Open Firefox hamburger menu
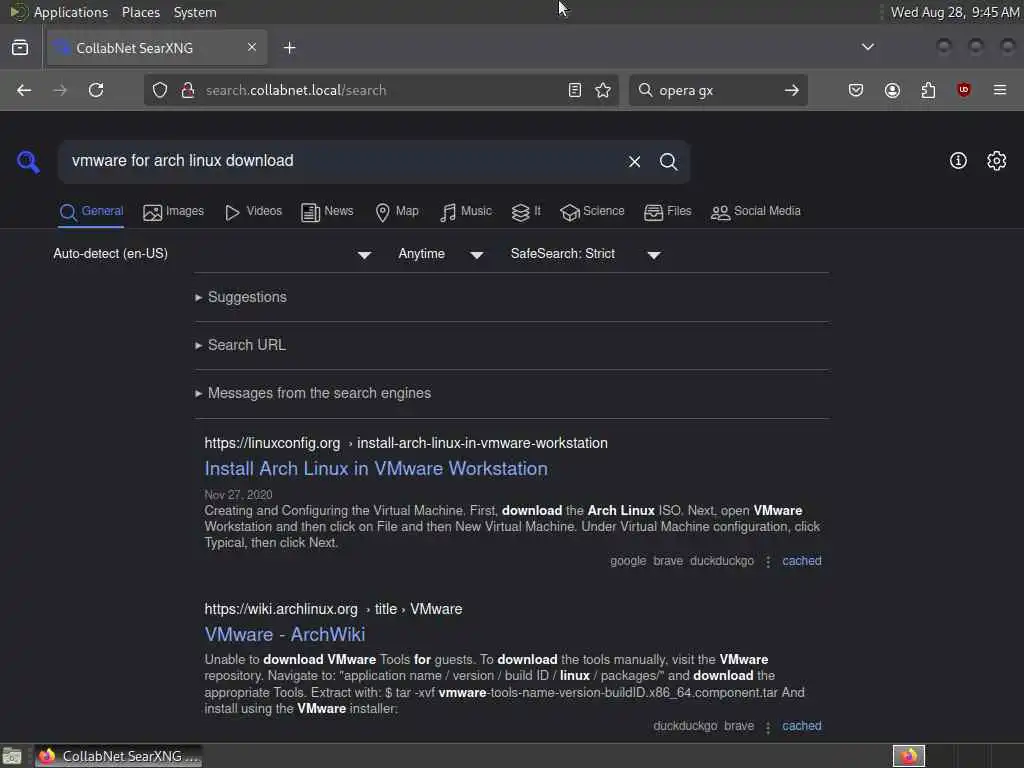The image size is (1024, 768). click(1000, 90)
